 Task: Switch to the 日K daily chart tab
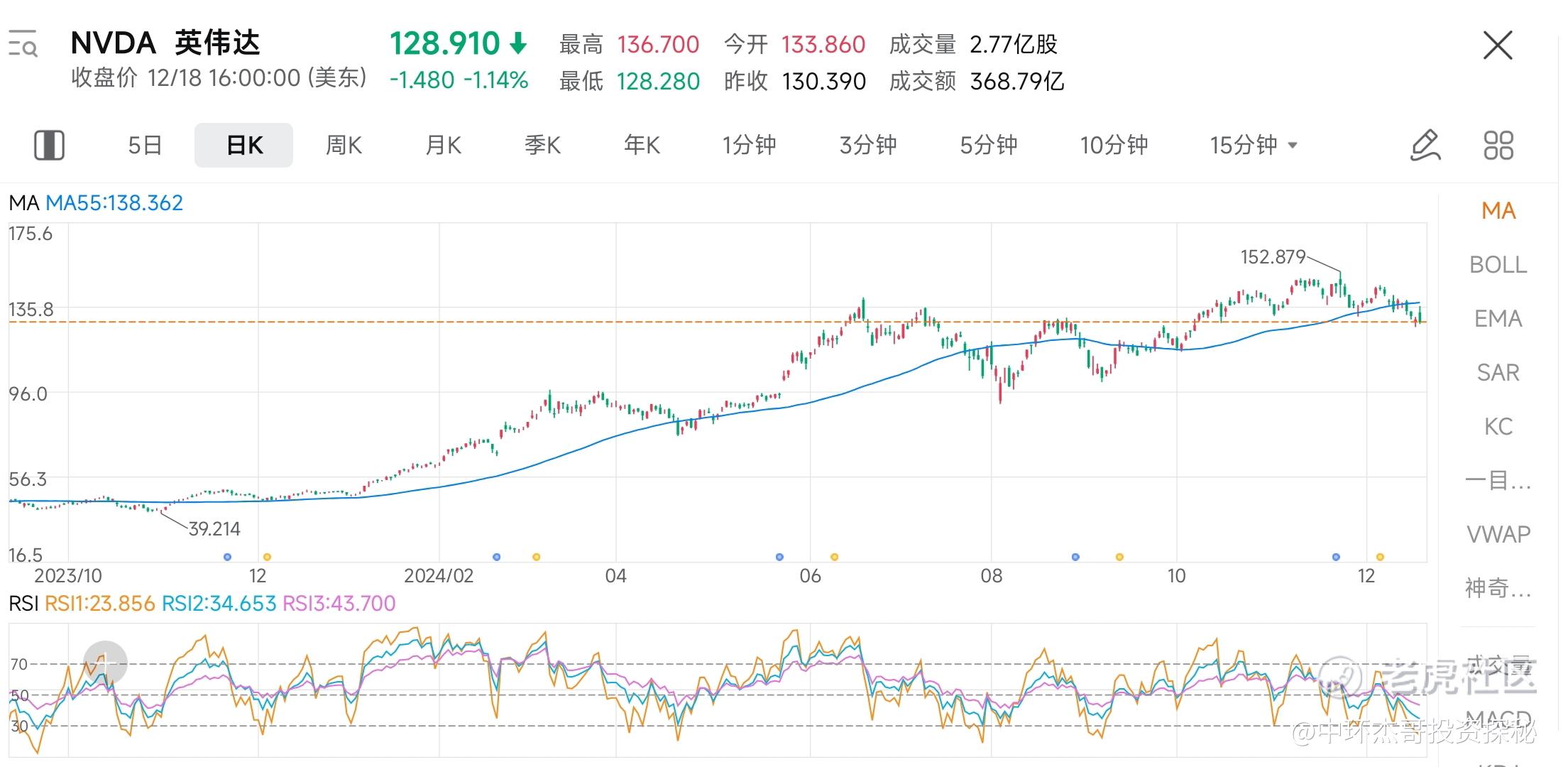243,145
